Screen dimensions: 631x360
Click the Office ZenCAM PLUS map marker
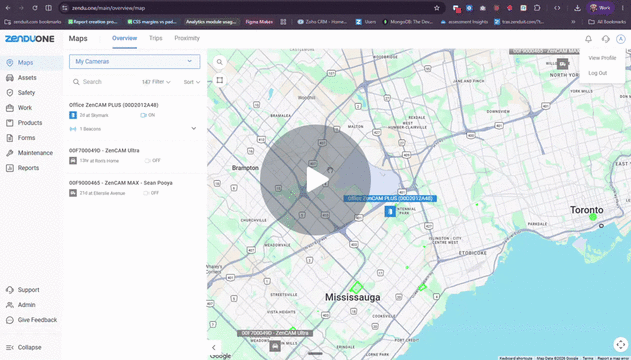pos(390,211)
